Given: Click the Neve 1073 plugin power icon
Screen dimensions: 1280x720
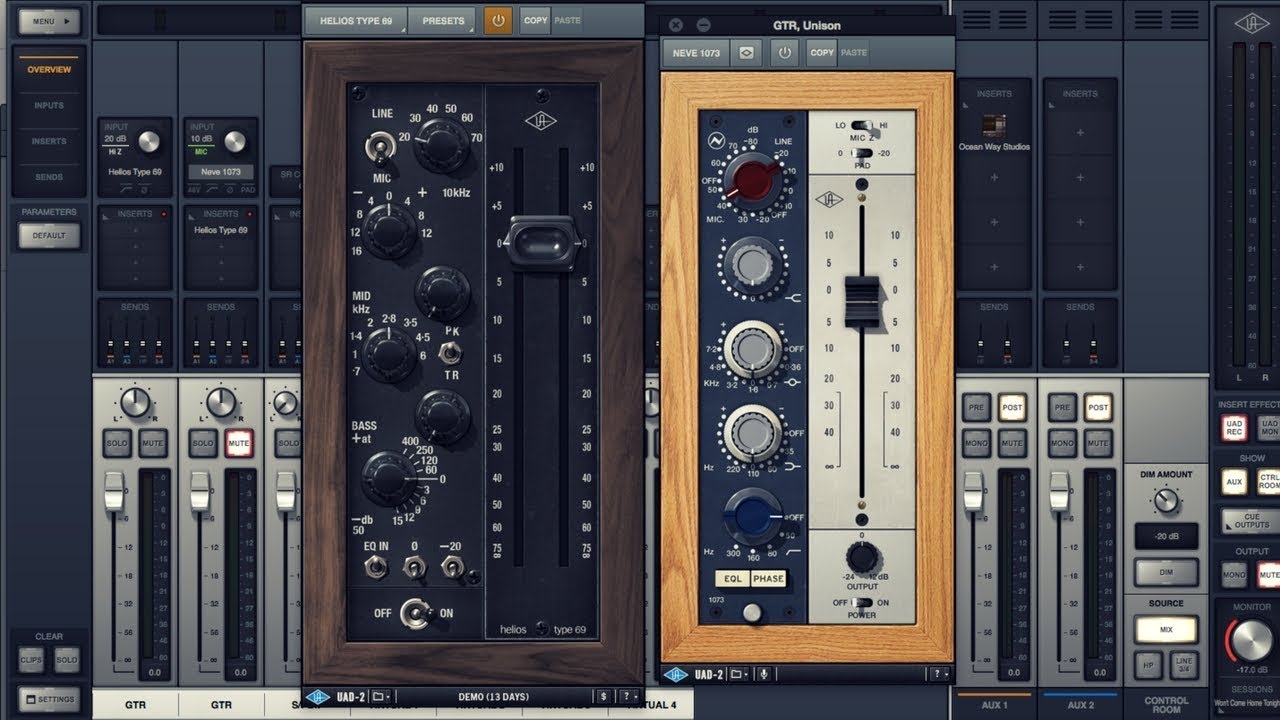Looking at the screenshot, I should (x=784, y=52).
